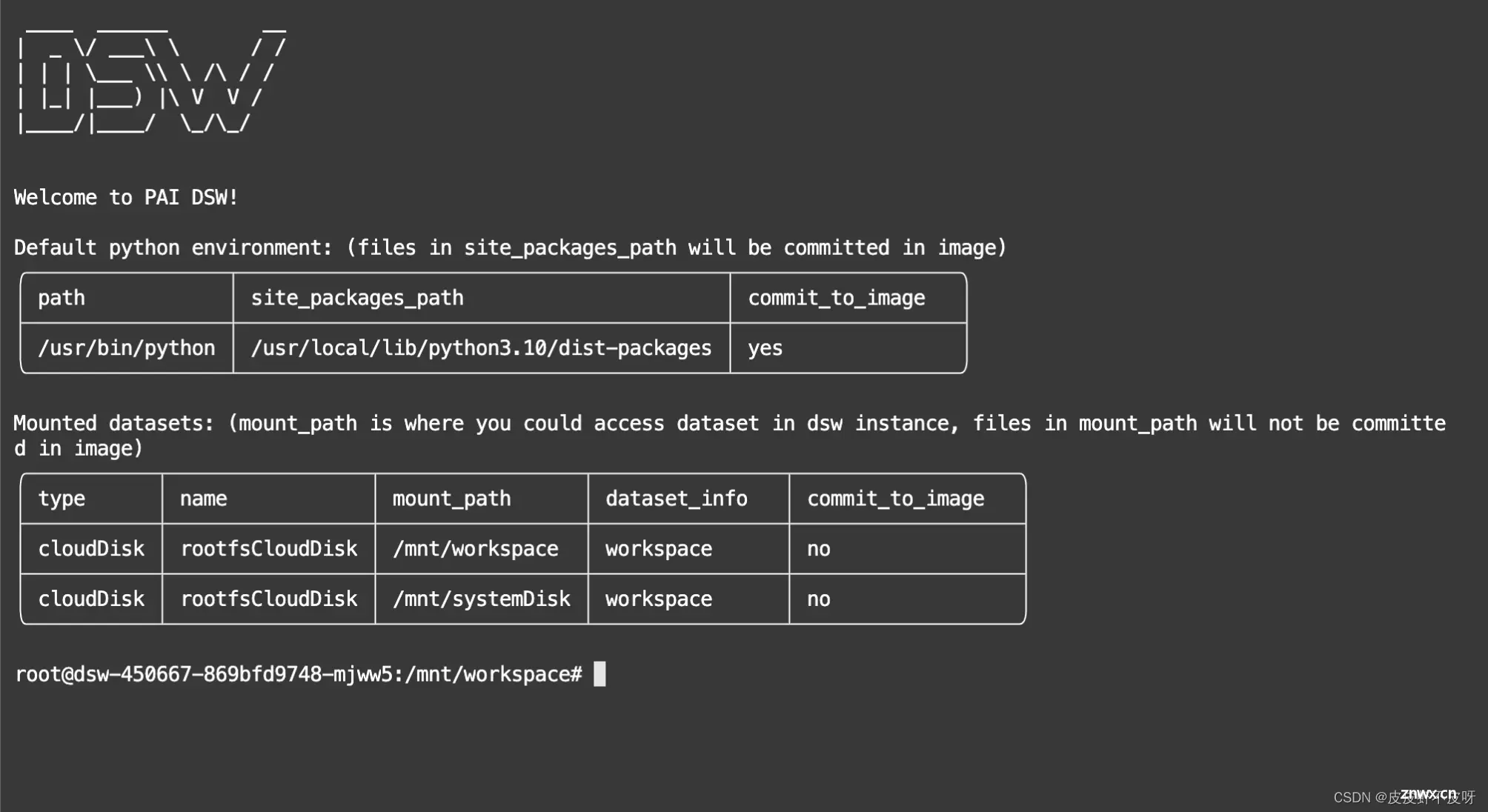1488x812 pixels.
Task: Click the /usr/local/lib/python3.10/dist-packages path
Action: coord(481,347)
